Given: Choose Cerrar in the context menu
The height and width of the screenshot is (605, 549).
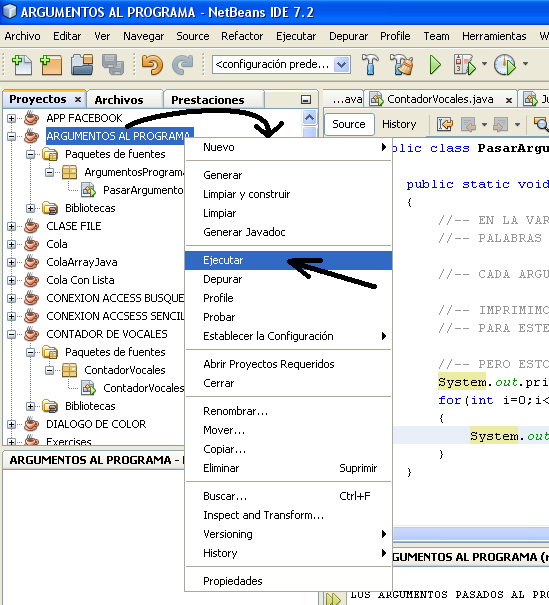Looking at the screenshot, I should (x=289, y=384).
